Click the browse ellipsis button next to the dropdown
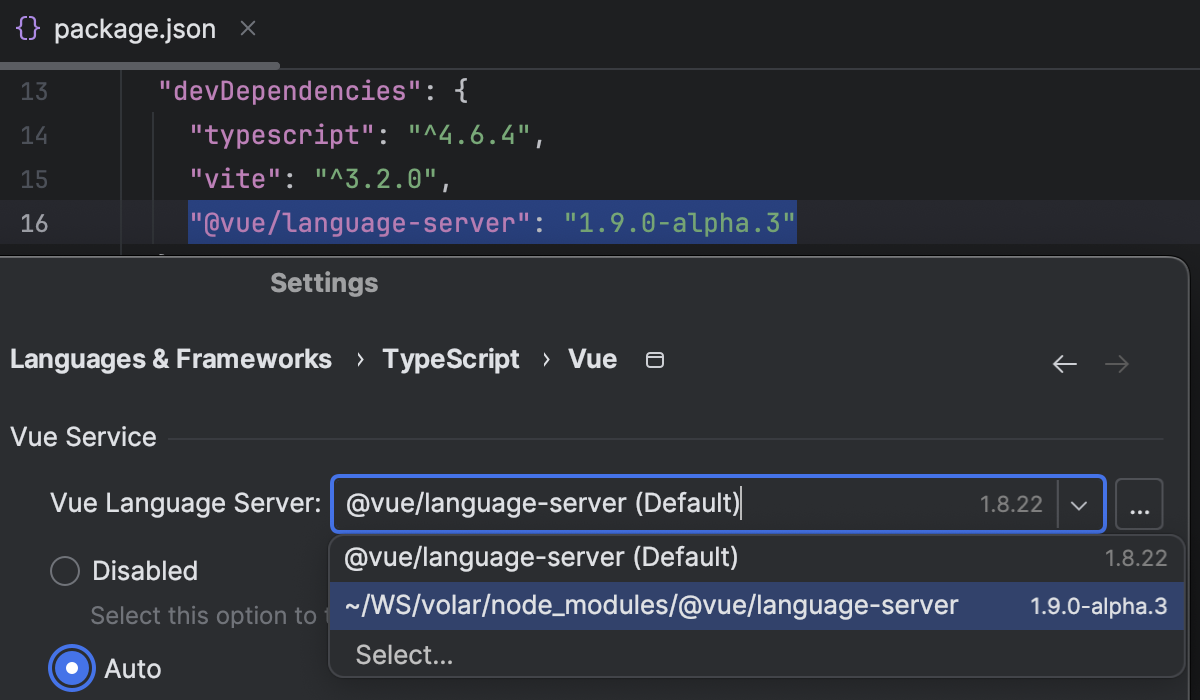This screenshot has height=700, width=1200. point(1139,504)
